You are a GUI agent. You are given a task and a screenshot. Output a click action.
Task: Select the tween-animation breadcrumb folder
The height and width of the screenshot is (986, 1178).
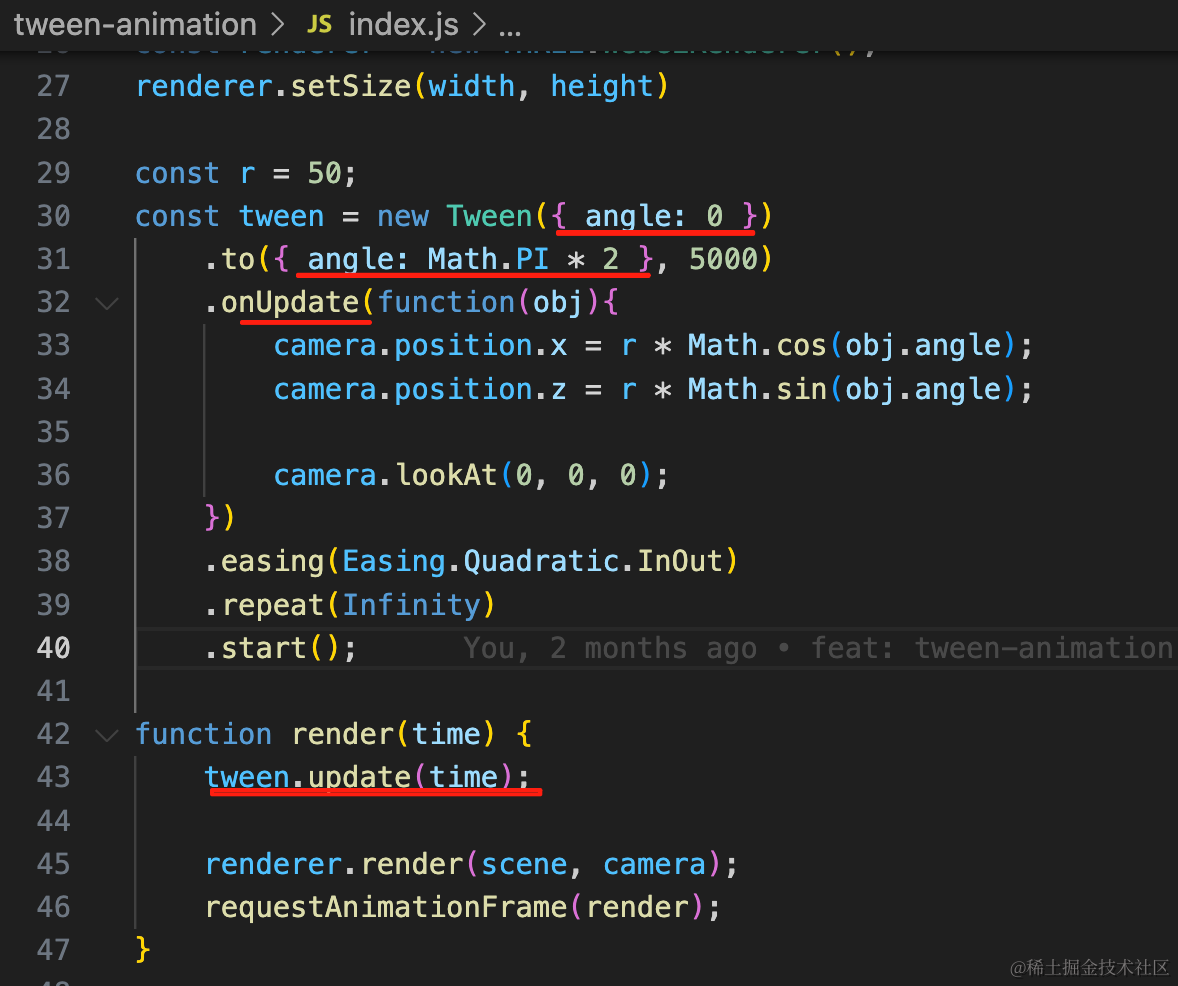pyautogui.click(x=135, y=25)
